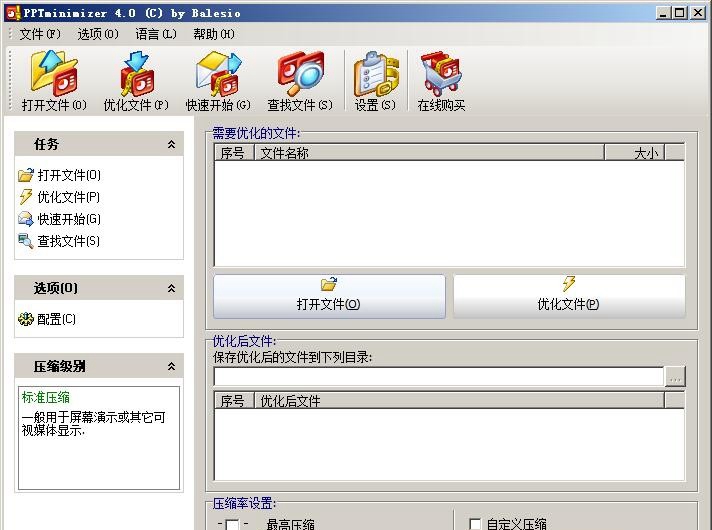The image size is (712, 530).
Task: Click the 文件名称 column header
Action: point(429,153)
